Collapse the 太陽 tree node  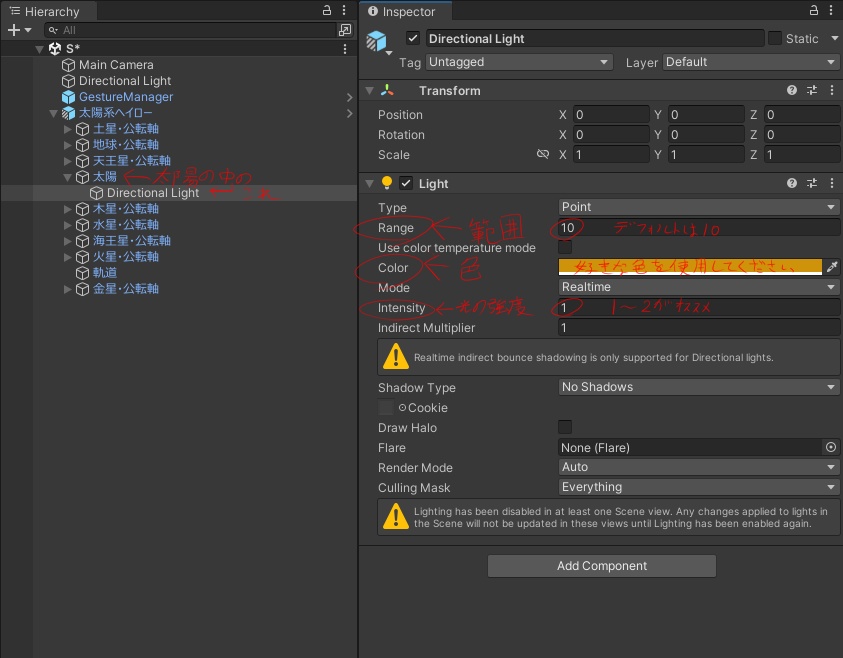point(67,177)
